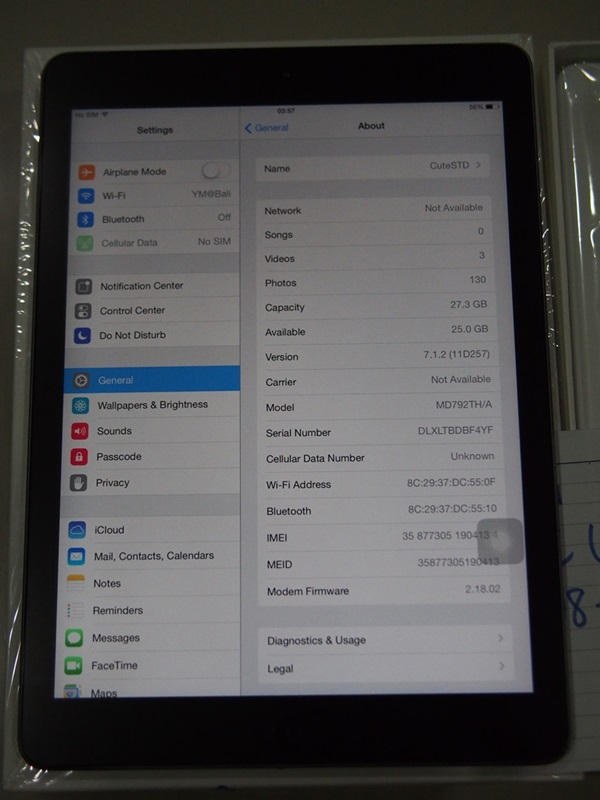
Task: Tap the AssistiveTouch floating button
Action: [500, 541]
